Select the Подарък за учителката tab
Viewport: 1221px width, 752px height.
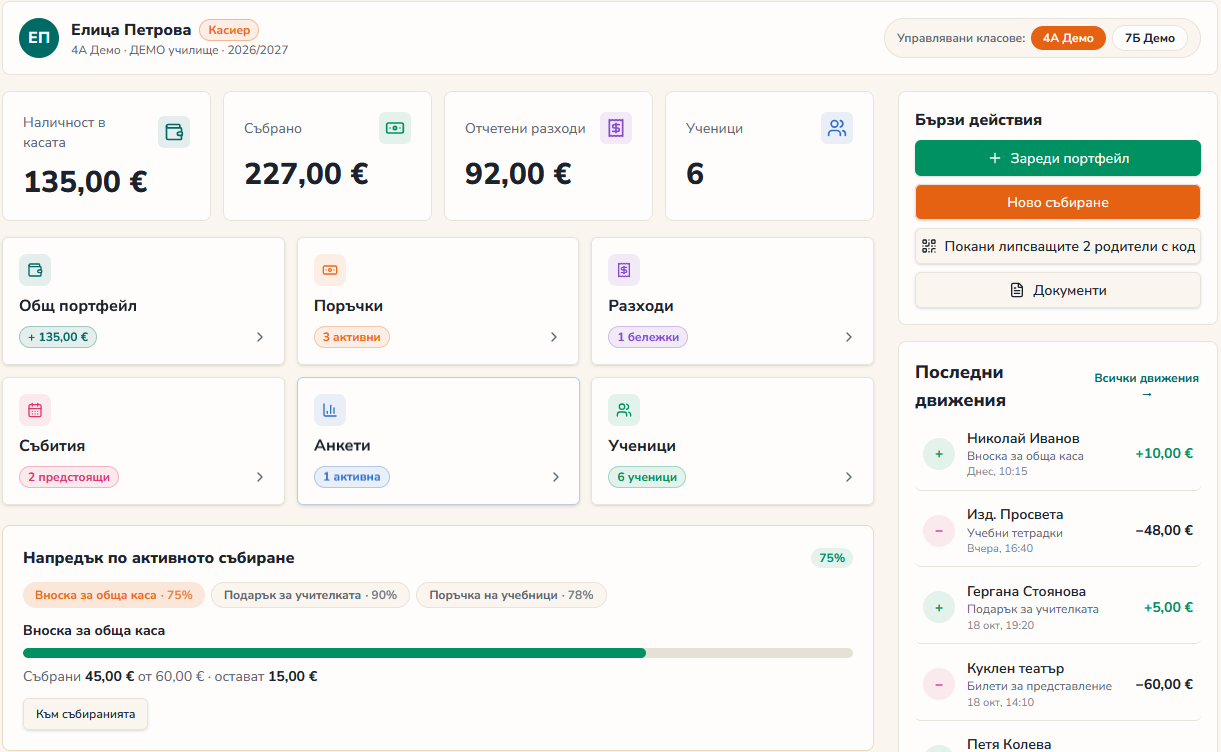pyautogui.click(x=310, y=595)
